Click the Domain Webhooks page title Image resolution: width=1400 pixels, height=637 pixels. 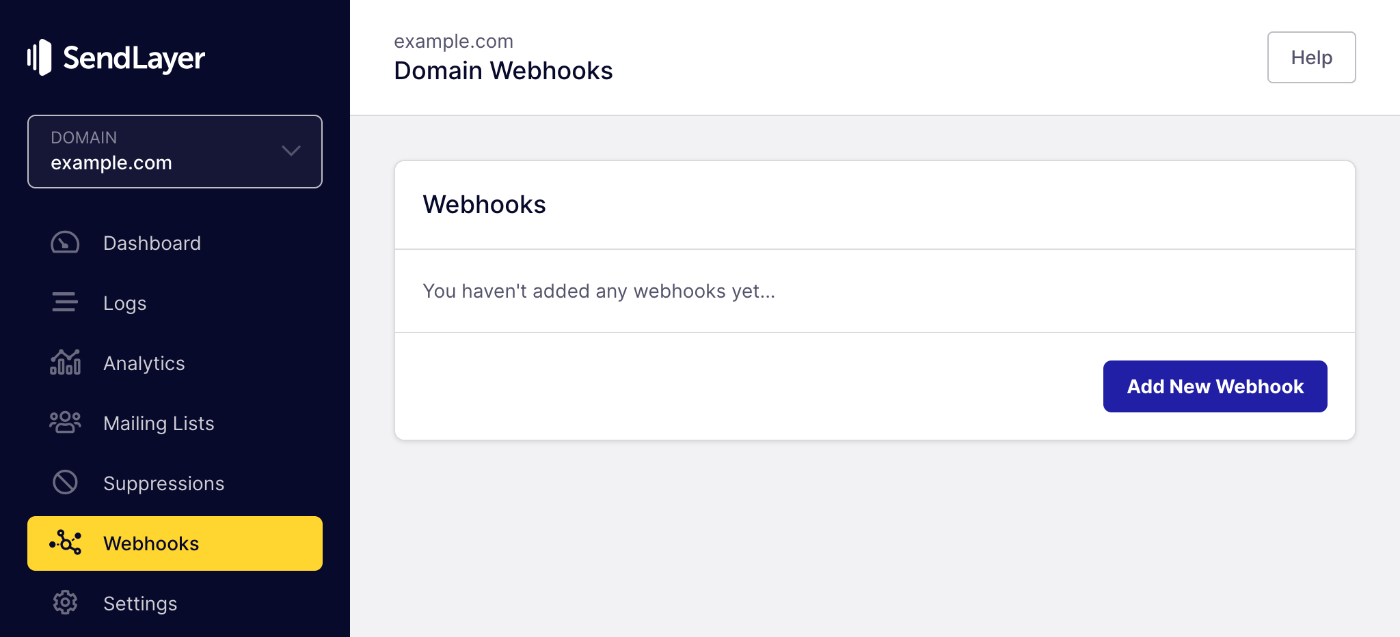point(503,70)
